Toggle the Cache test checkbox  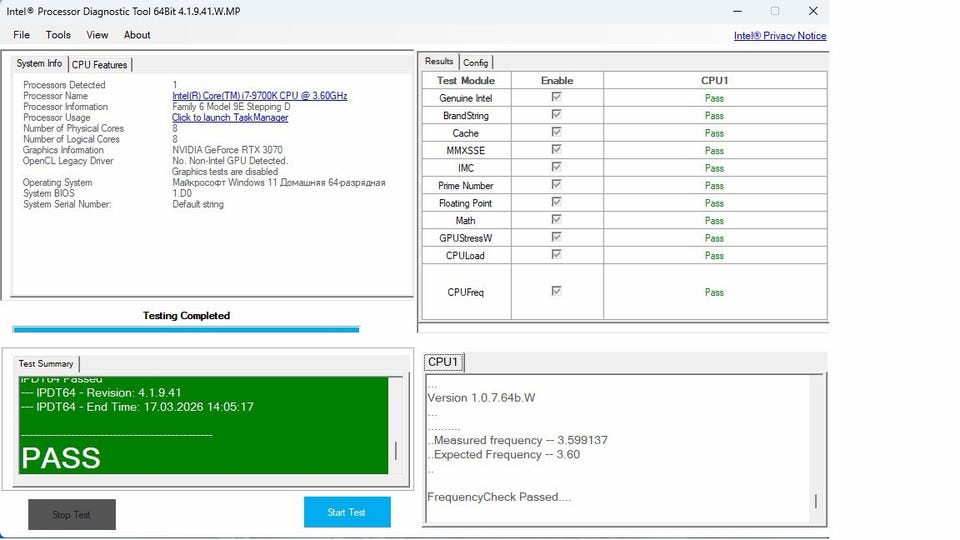point(557,133)
